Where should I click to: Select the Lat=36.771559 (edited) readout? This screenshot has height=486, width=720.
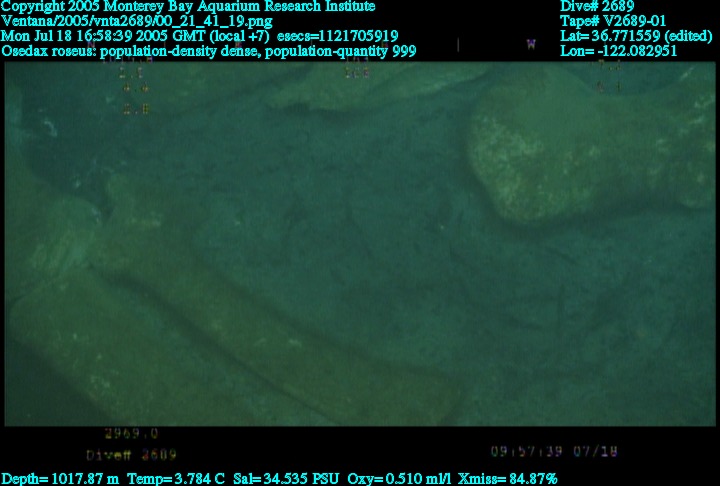tap(636, 36)
